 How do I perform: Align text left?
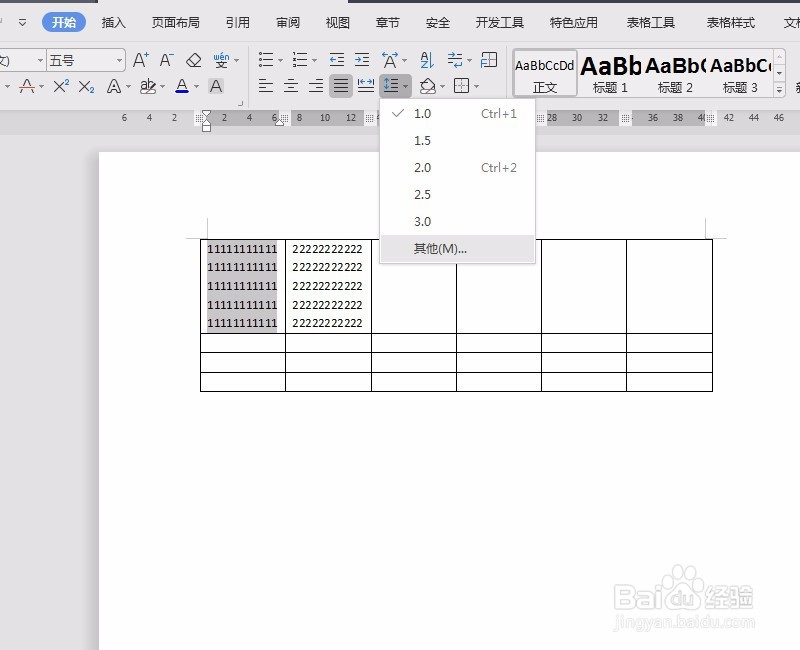266,86
